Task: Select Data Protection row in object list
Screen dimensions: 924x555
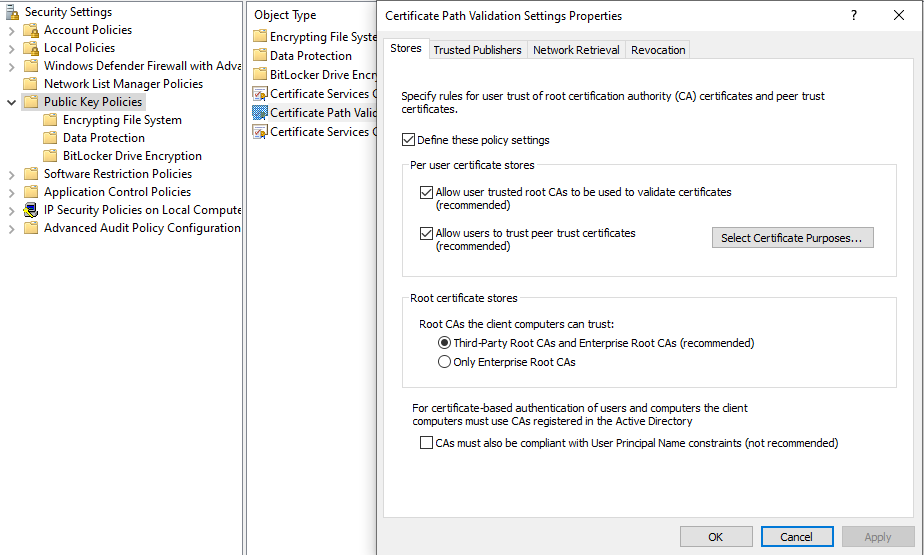Action: [x=311, y=55]
